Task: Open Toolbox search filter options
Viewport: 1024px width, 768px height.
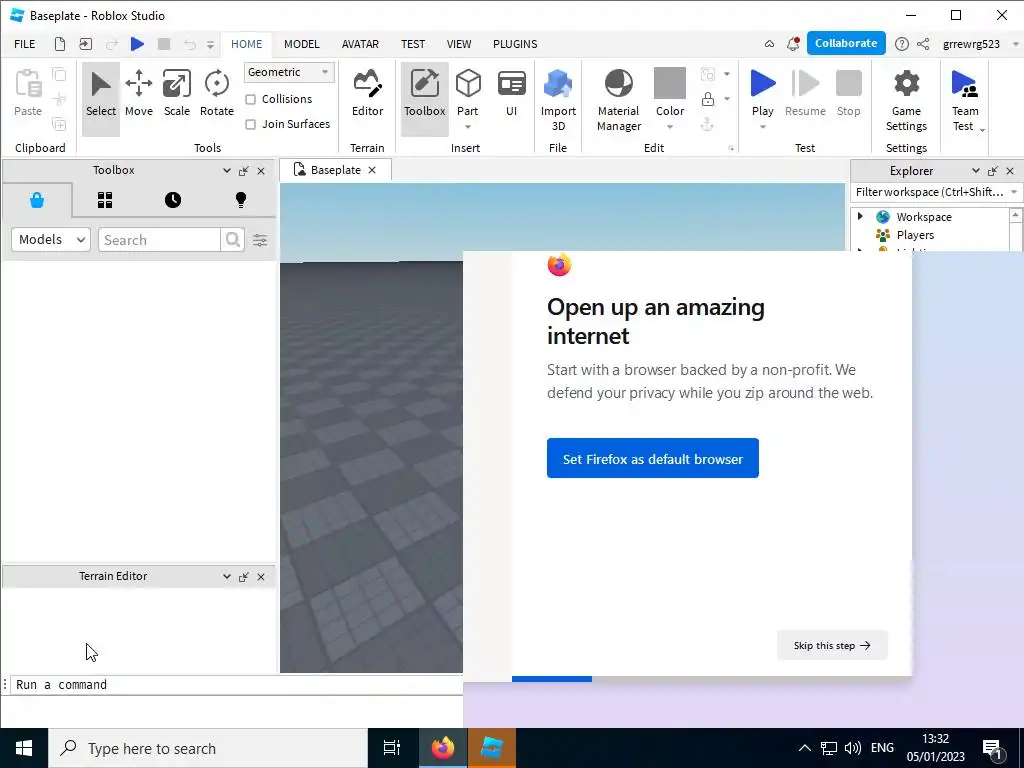Action: 260,240
